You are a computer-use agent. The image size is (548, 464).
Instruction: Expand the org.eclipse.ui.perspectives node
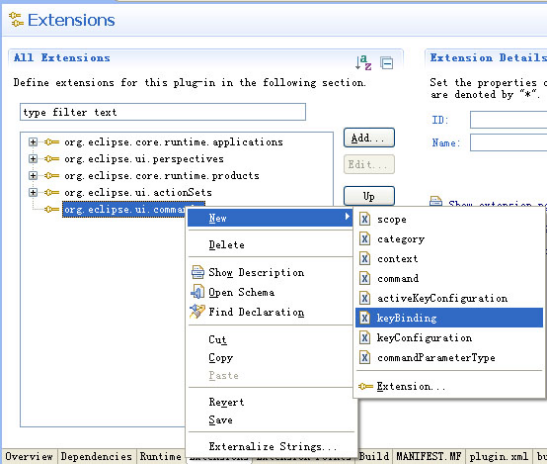[33, 159]
